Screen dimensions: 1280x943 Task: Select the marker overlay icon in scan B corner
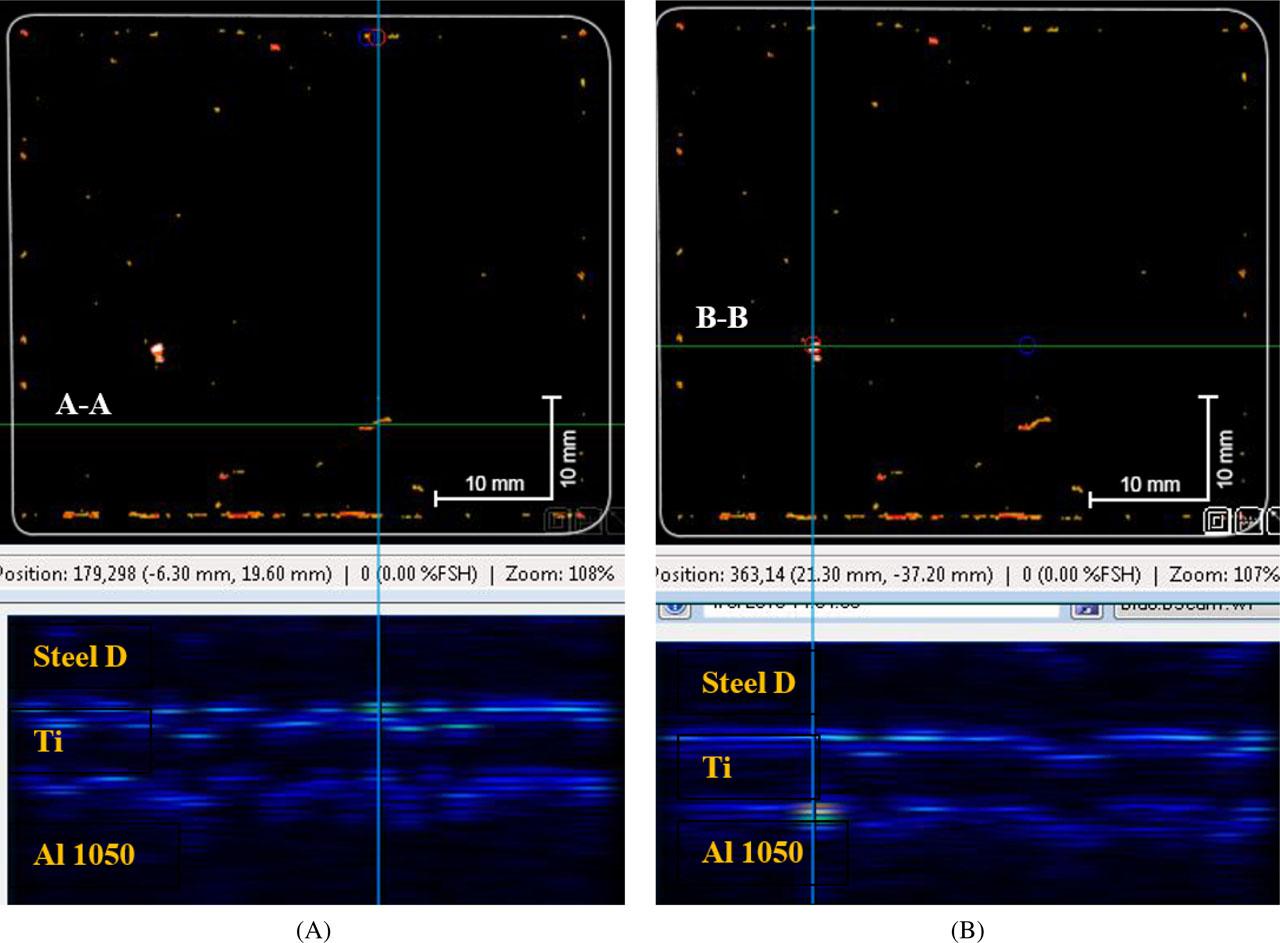(1249, 521)
